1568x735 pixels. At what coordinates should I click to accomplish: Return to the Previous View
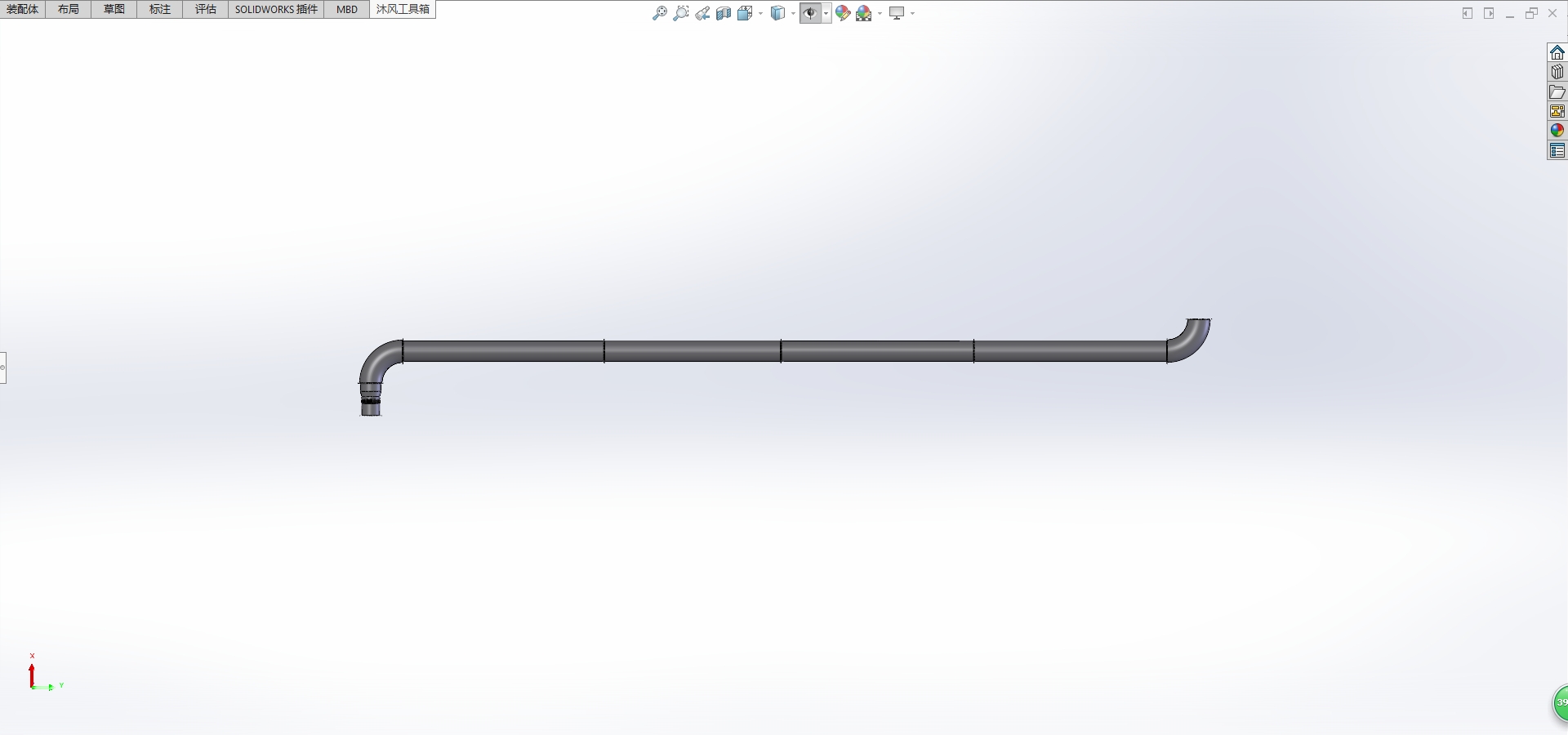pos(702,13)
